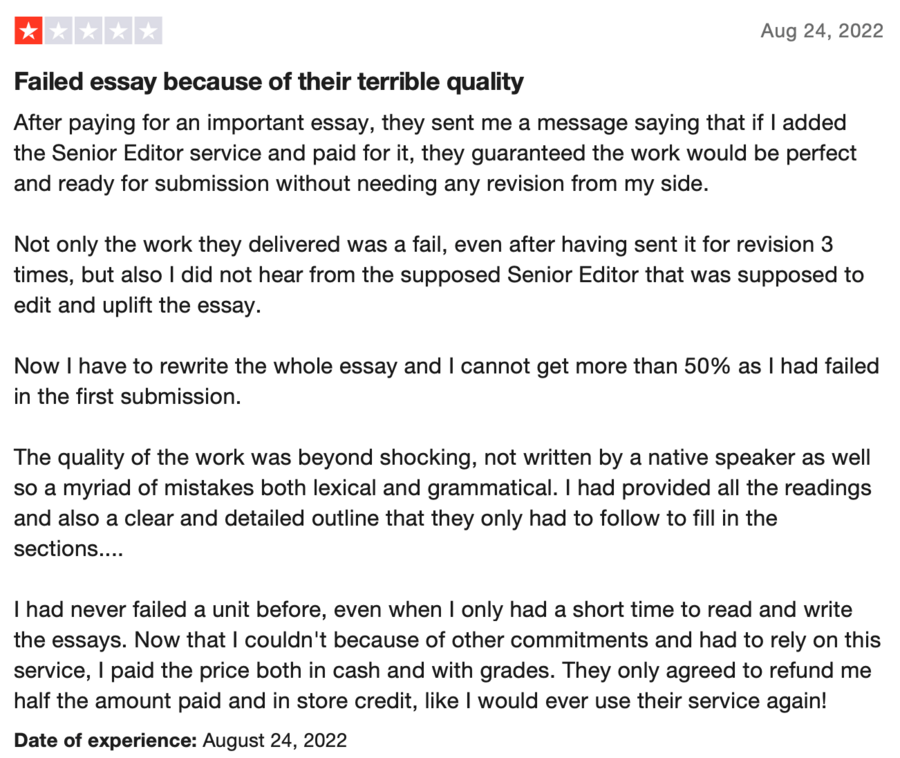
Task: Click paragraph starting I had never failed
Action: click(447, 655)
